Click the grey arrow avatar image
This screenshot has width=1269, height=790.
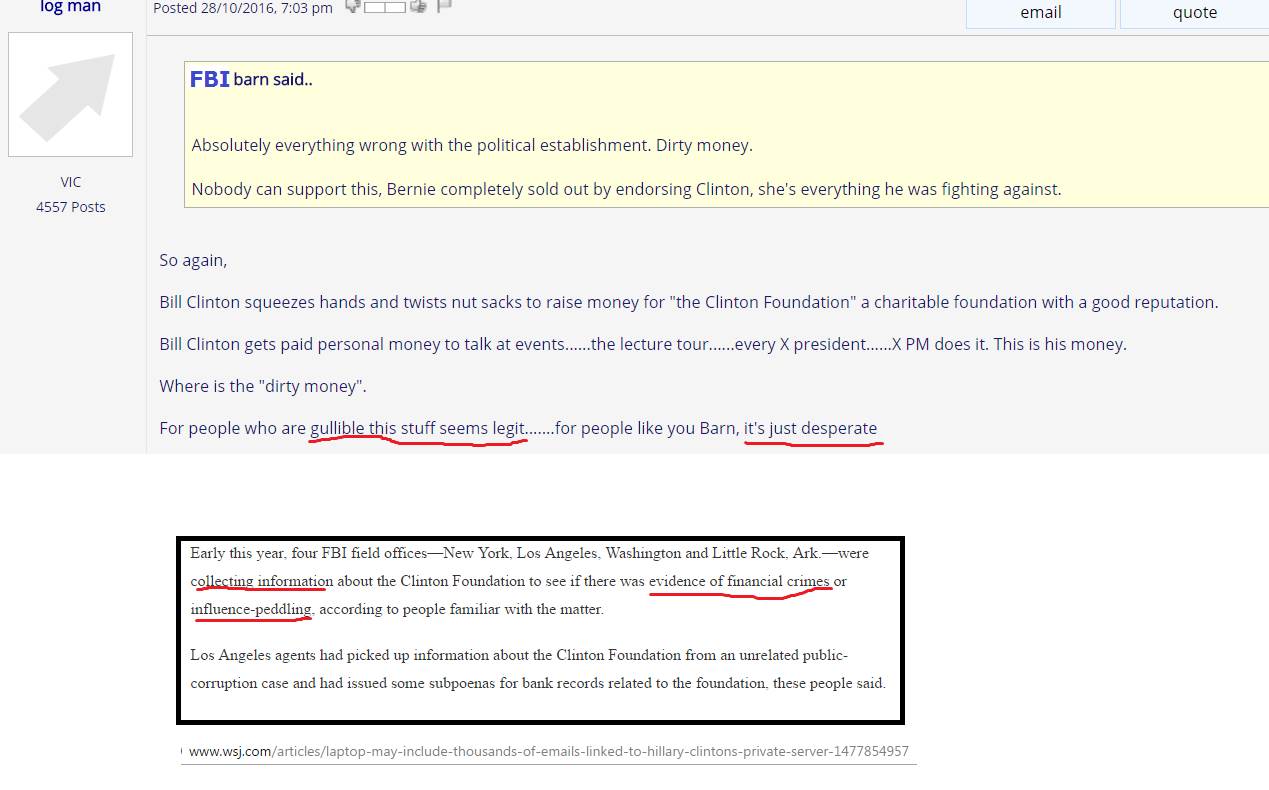point(70,95)
